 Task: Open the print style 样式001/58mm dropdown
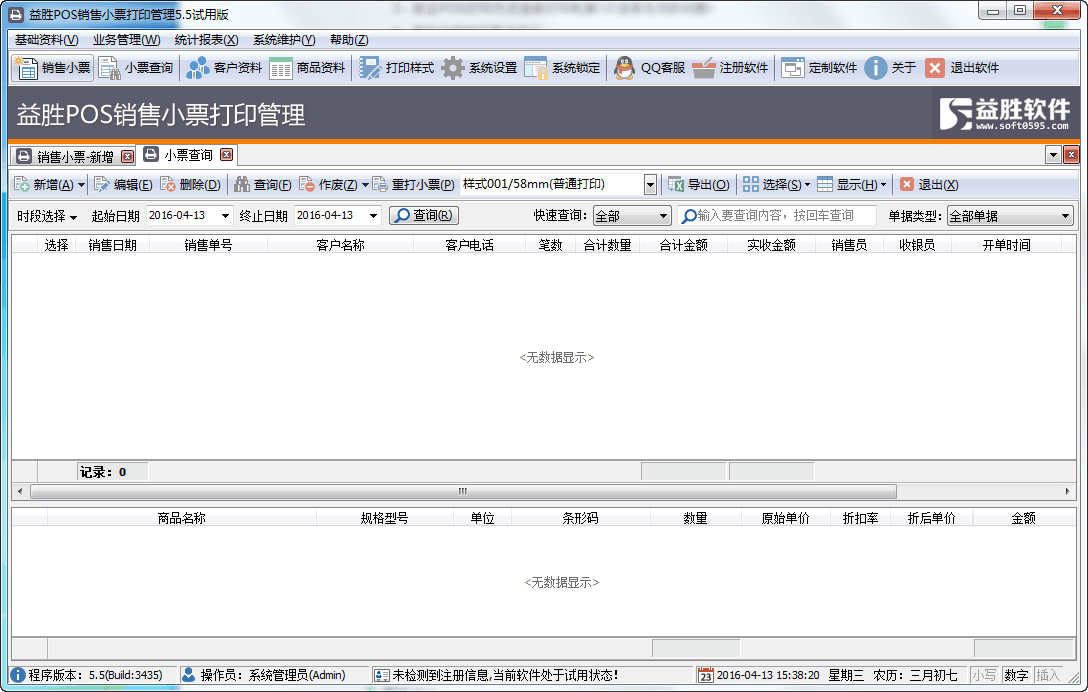[650, 185]
